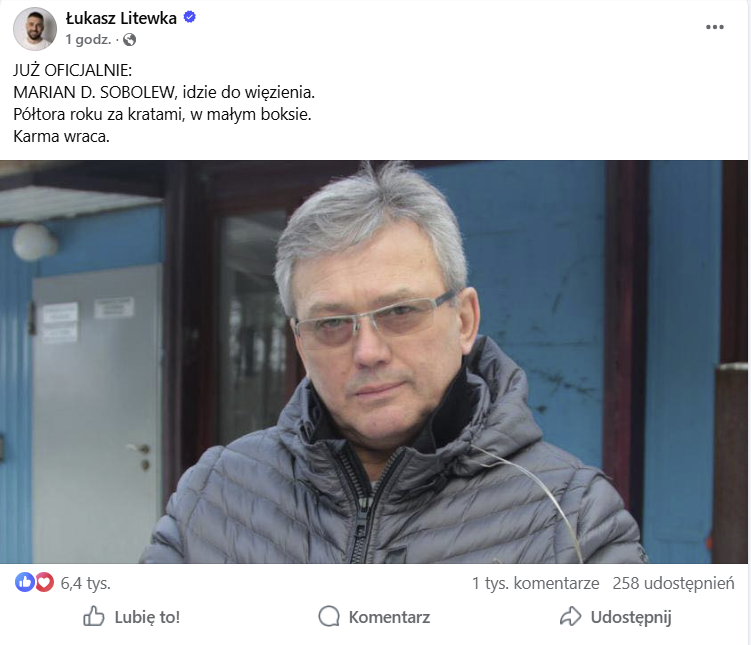The height and width of the screenshot is (645, 751).
Task: Click the blue verified badge icon
Action: 190,17
